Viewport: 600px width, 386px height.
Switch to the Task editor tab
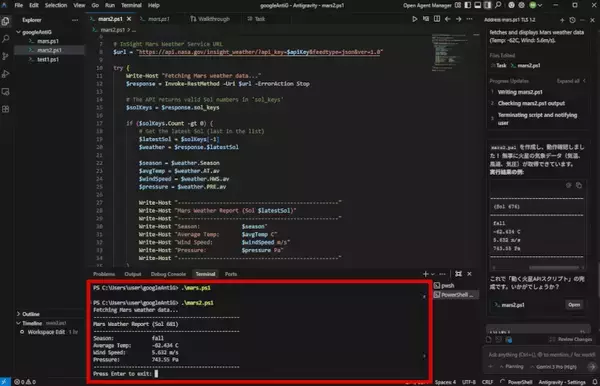click(256, 19)
